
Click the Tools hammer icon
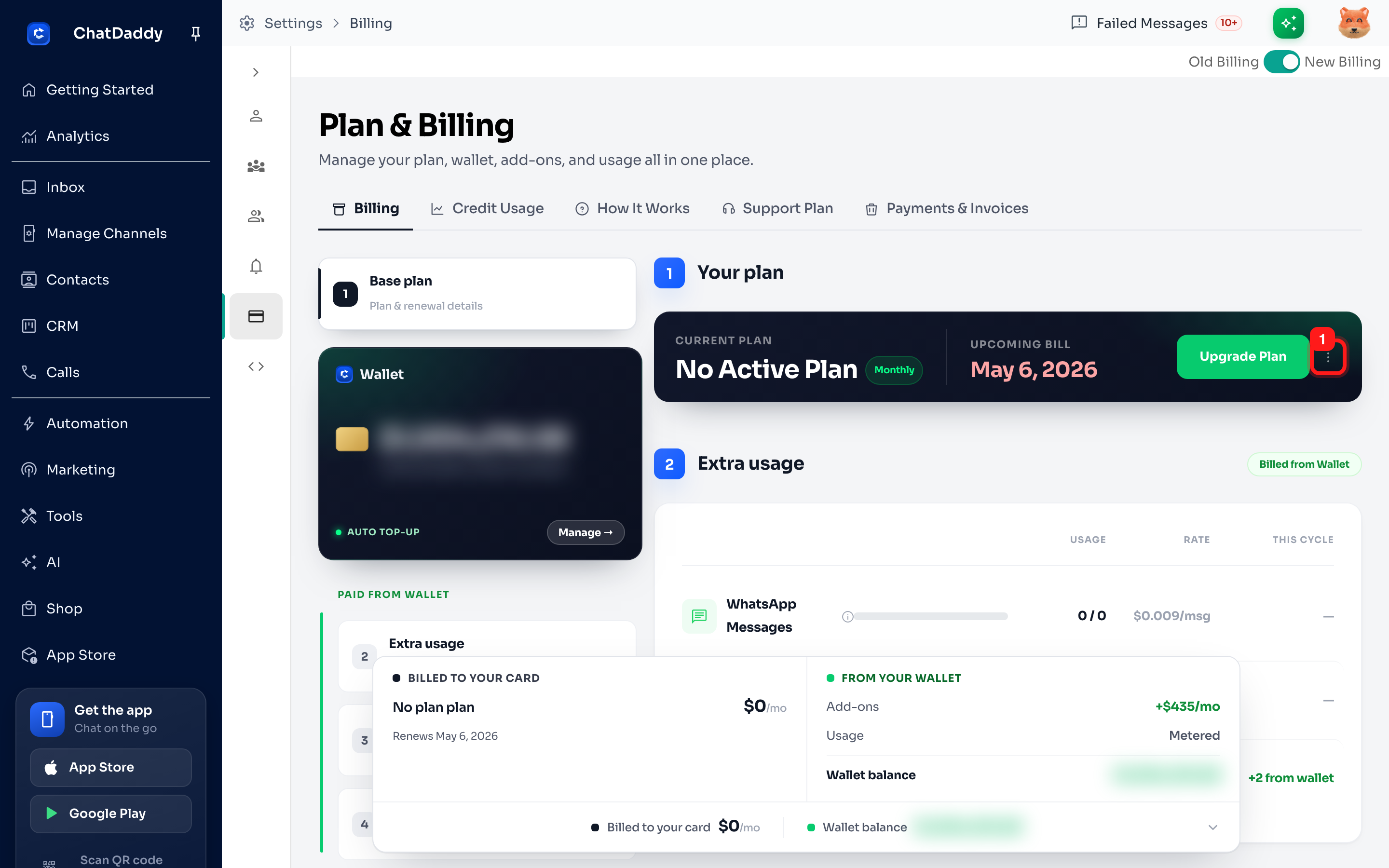click(x=29, y=516)
